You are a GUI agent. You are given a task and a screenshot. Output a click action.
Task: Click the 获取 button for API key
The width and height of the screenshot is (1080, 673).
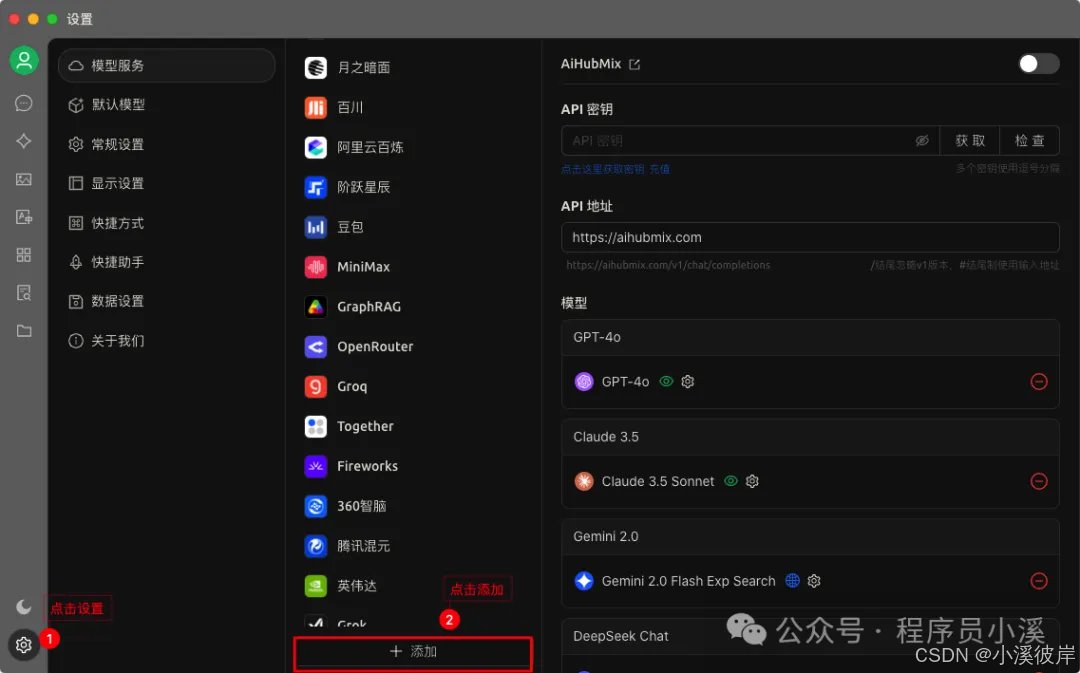tap(970, 141)
